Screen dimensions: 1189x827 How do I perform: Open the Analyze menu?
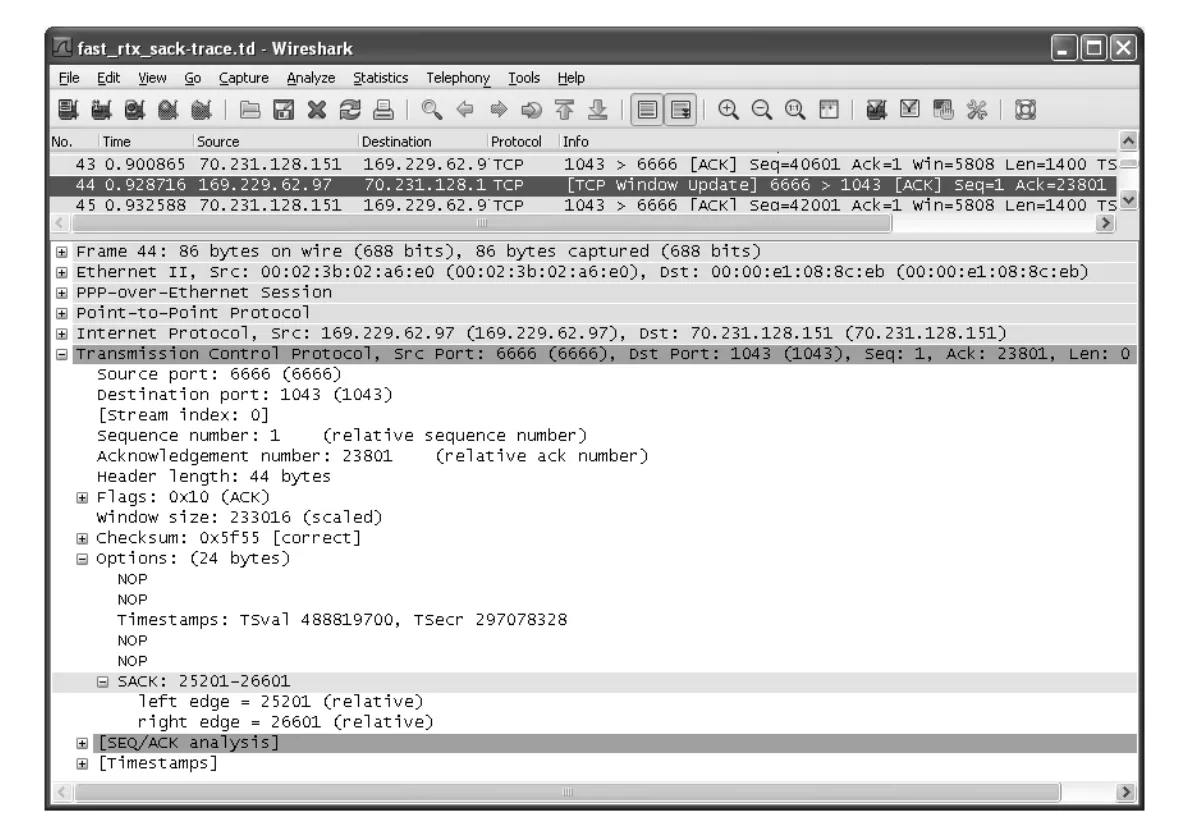click(x=311, y=78)
